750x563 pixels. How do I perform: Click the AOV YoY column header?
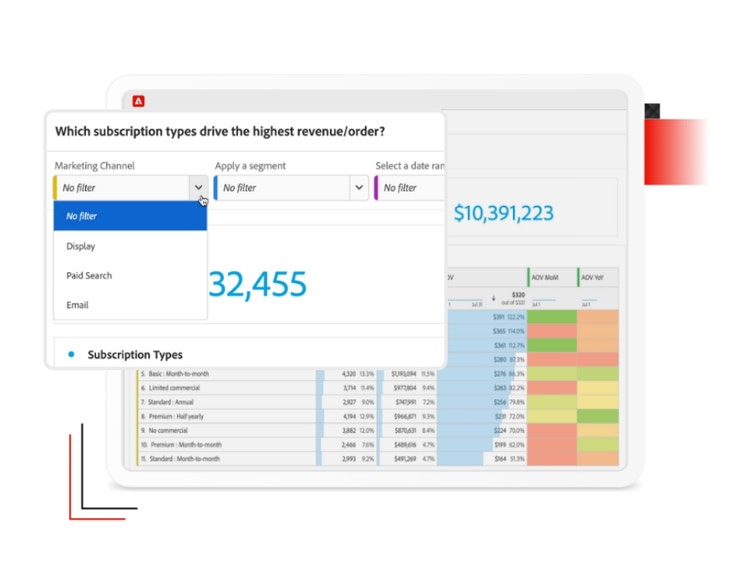(599, 277)
